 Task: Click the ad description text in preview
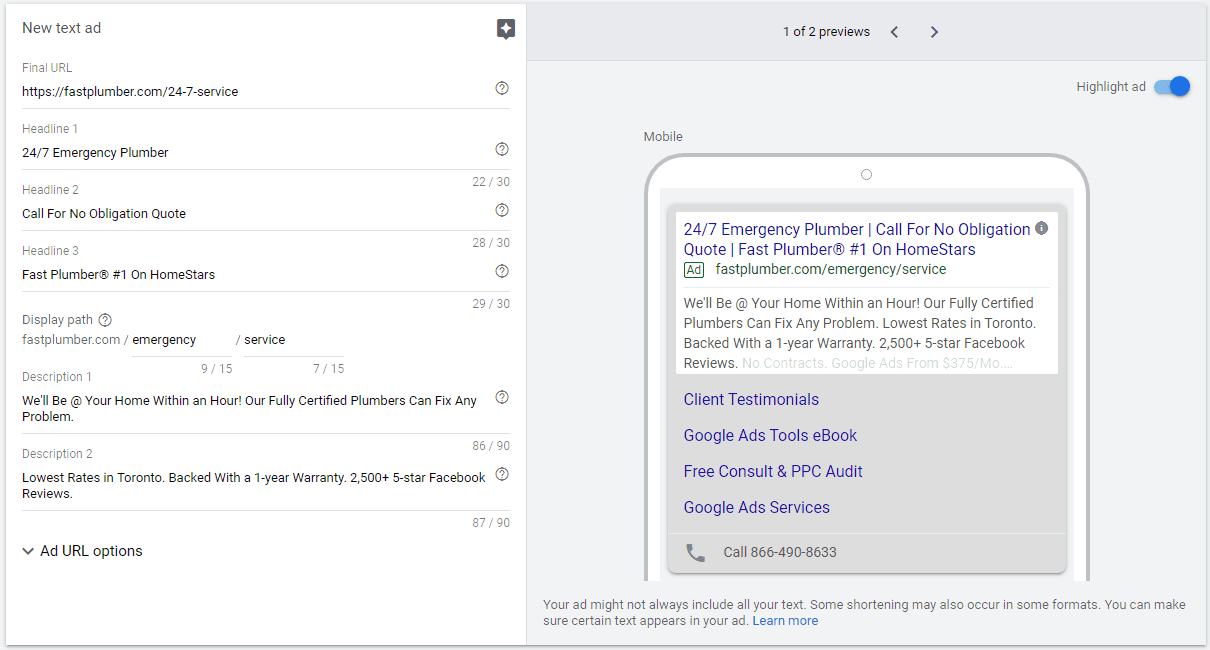point(860,333)
